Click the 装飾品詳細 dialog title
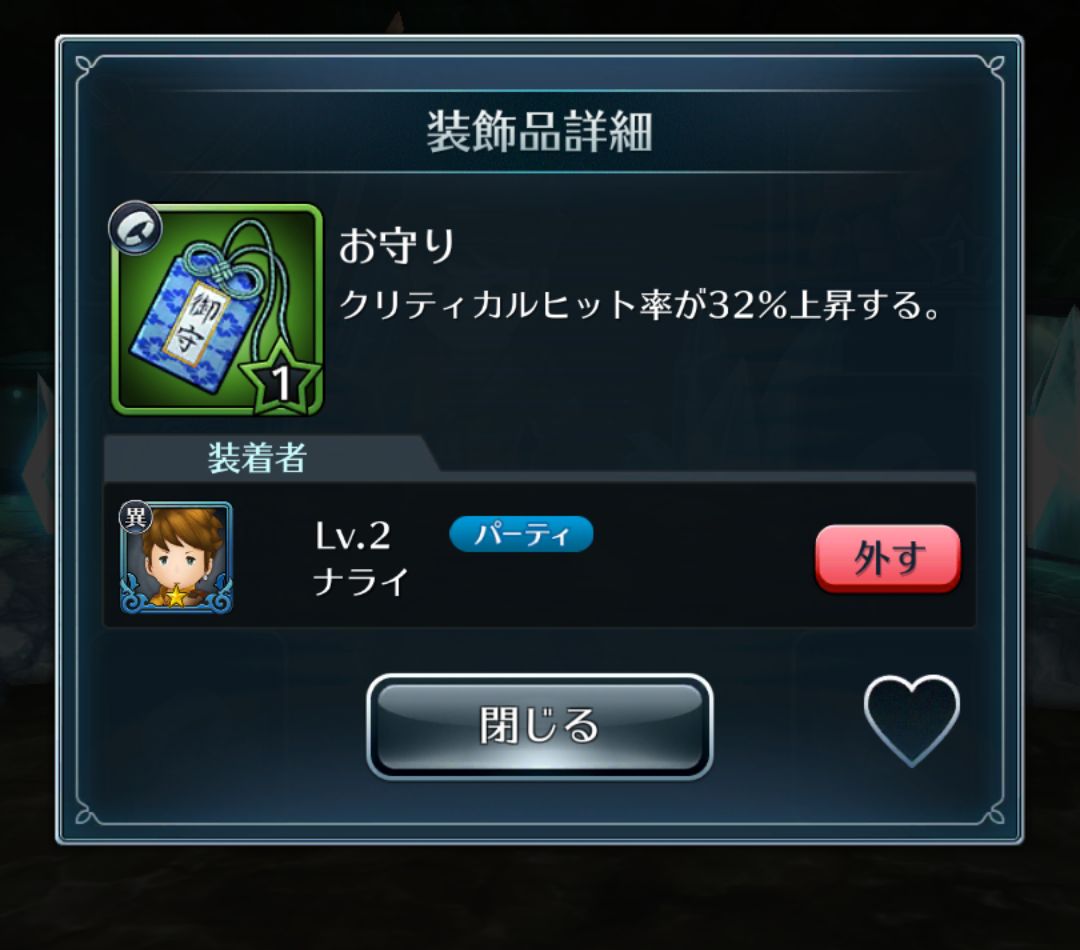The image size is (1080, 950). pyautogui.click(x=540, y=131)
